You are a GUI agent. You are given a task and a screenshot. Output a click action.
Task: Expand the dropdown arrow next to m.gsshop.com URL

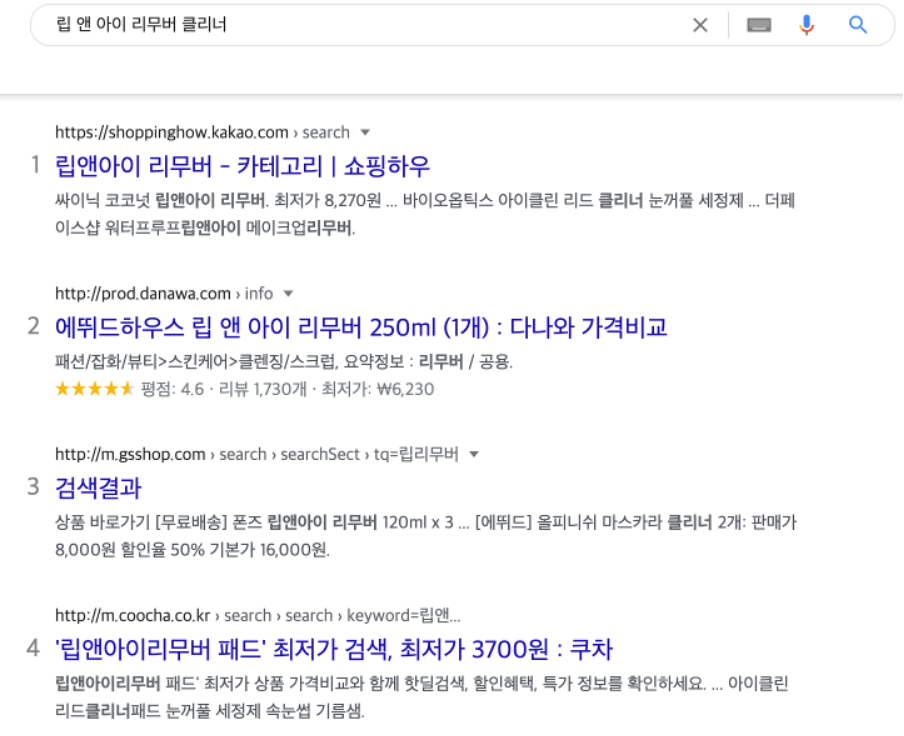coord(474,455)
